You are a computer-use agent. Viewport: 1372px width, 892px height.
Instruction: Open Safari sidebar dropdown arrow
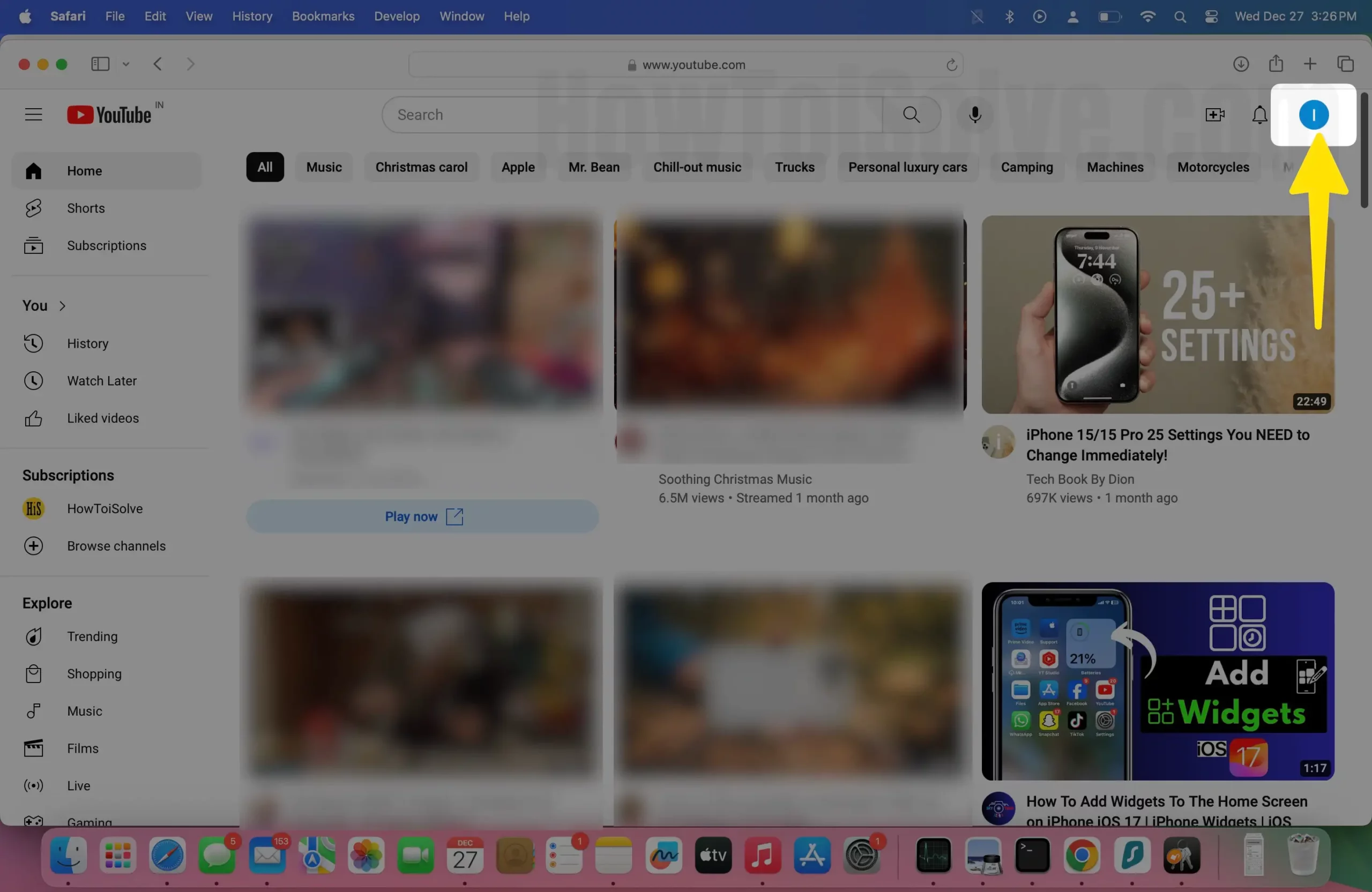[x=125, y=64]
